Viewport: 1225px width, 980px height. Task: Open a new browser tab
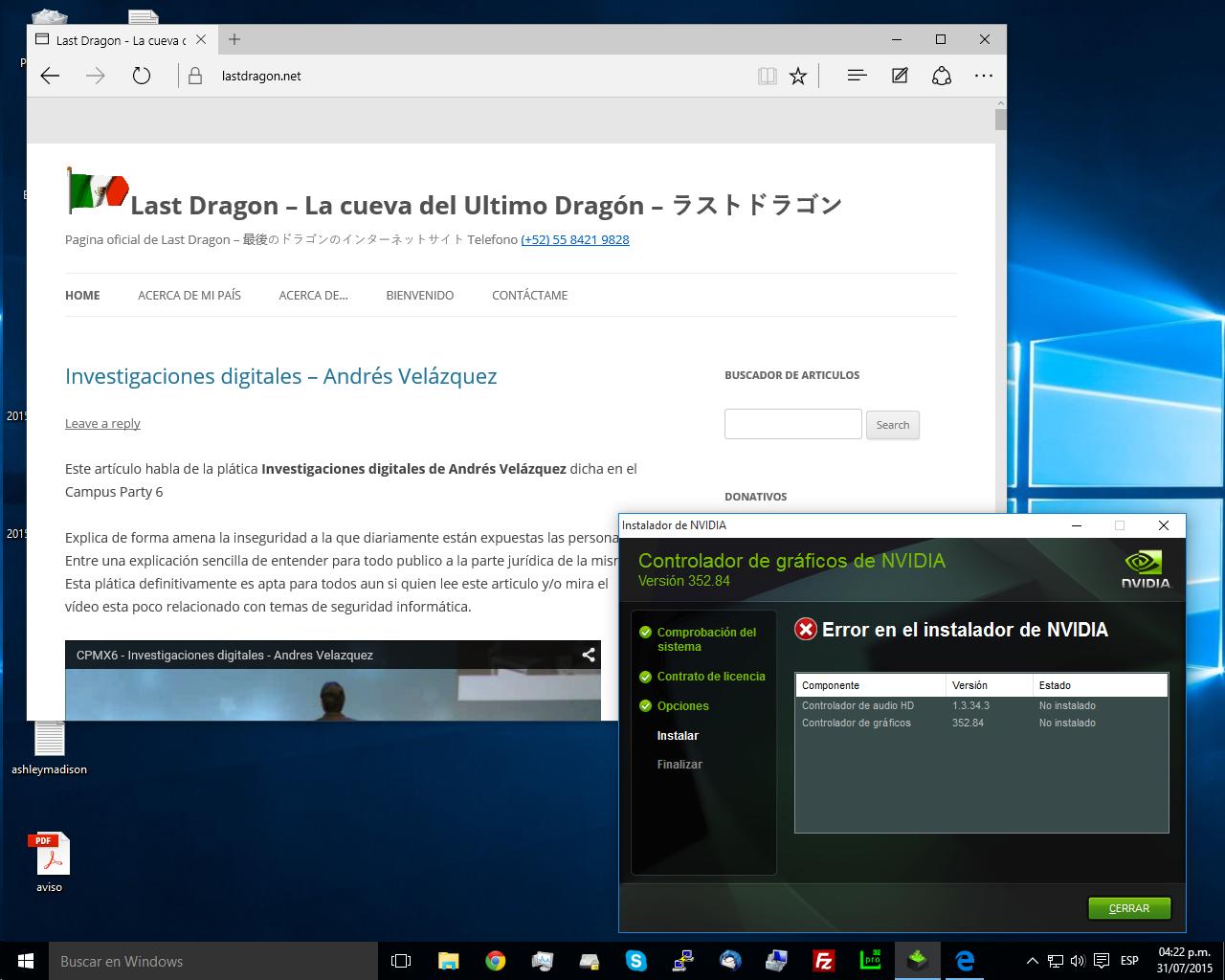(234, 39)
